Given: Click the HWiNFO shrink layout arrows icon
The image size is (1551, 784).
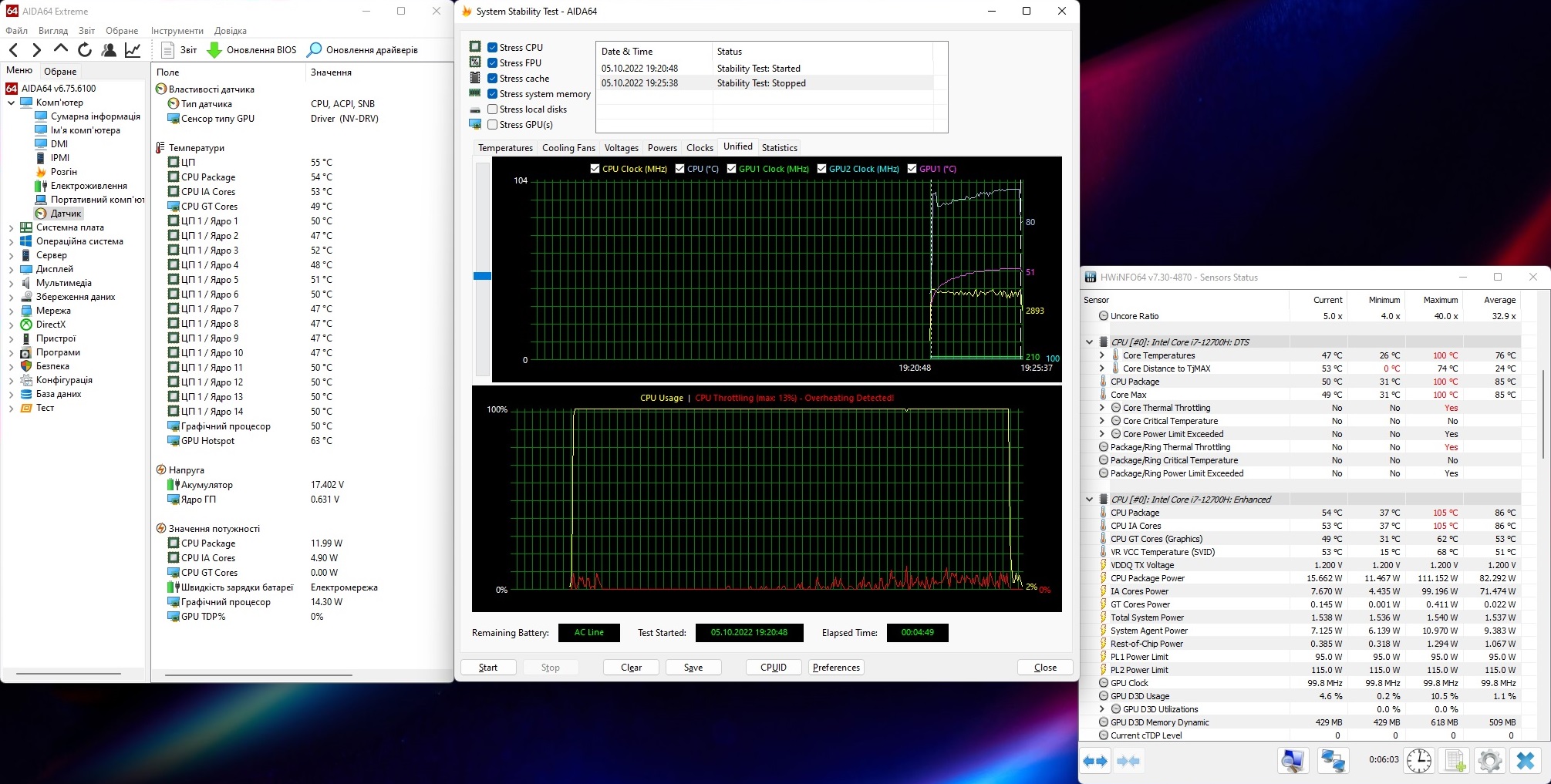Looking at the screenshot, I should (1128, 761).
